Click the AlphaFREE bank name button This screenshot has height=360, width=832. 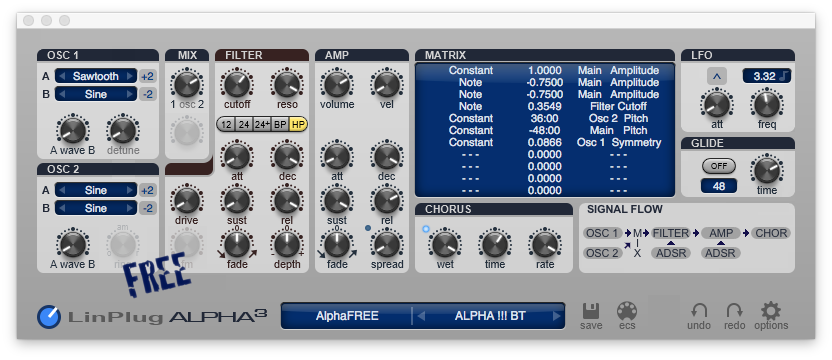347,316
